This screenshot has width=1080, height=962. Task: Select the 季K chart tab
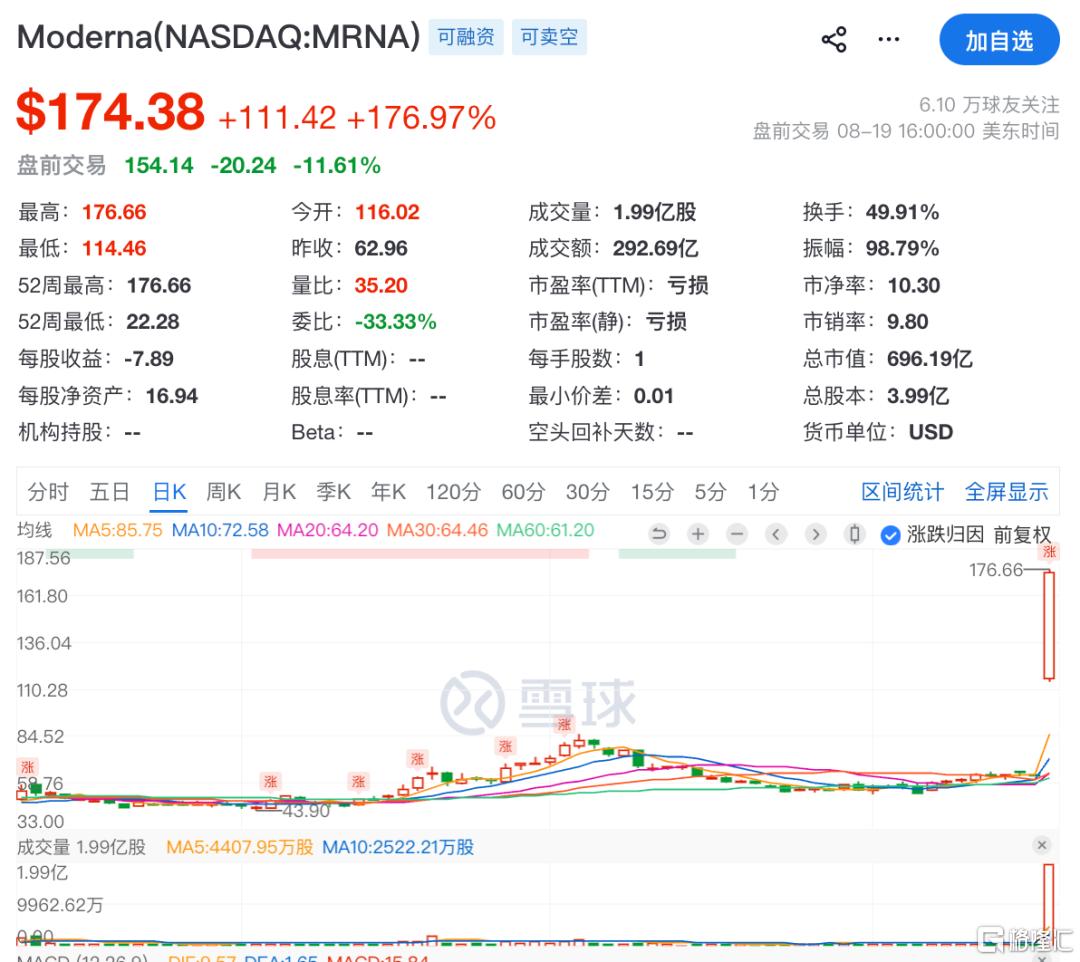click(x=333, y=492)
